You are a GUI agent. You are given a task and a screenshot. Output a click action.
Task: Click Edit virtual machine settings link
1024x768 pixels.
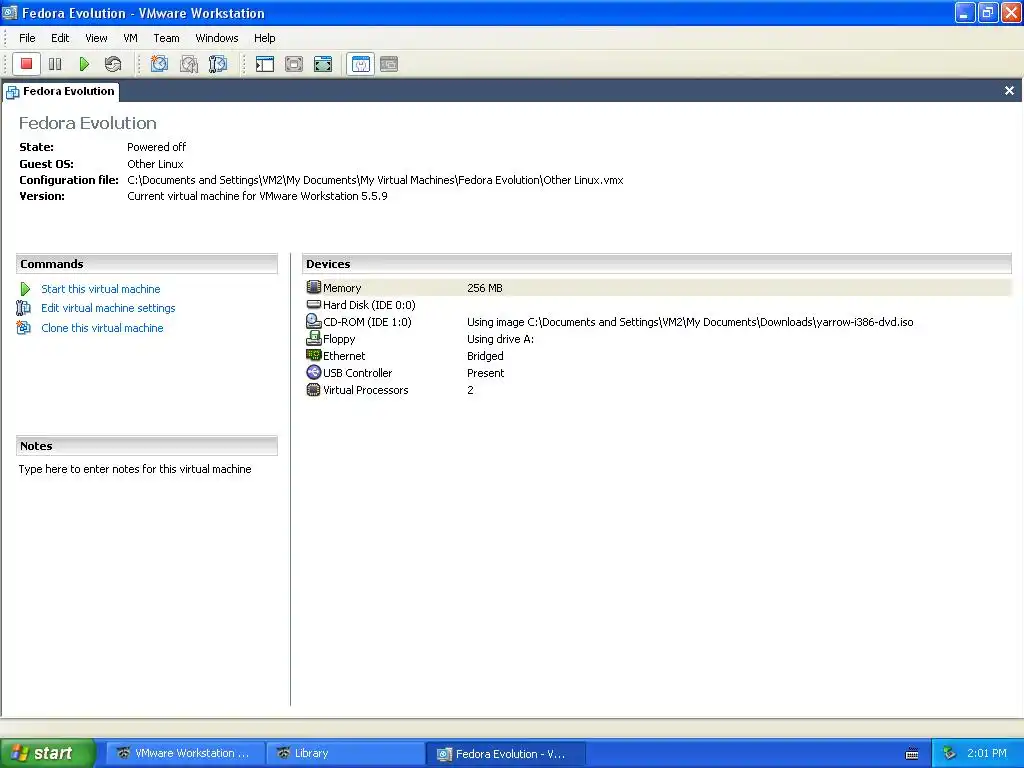pyautogui.click(x=108, y=308)
